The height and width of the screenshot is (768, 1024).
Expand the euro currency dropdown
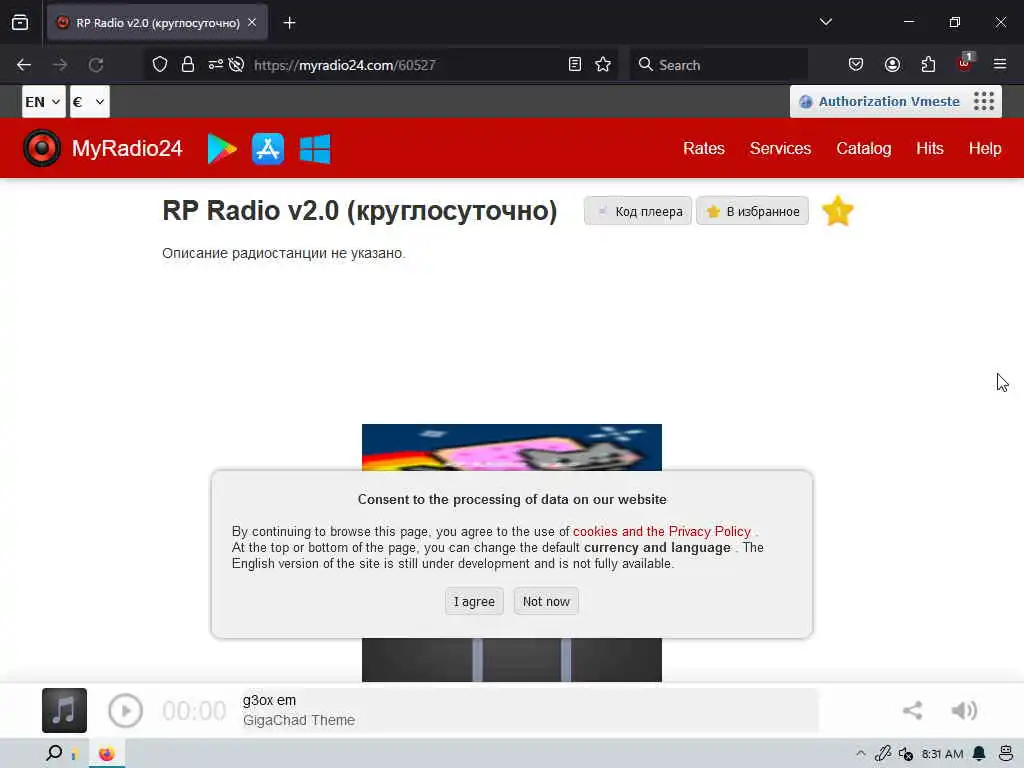89,102
